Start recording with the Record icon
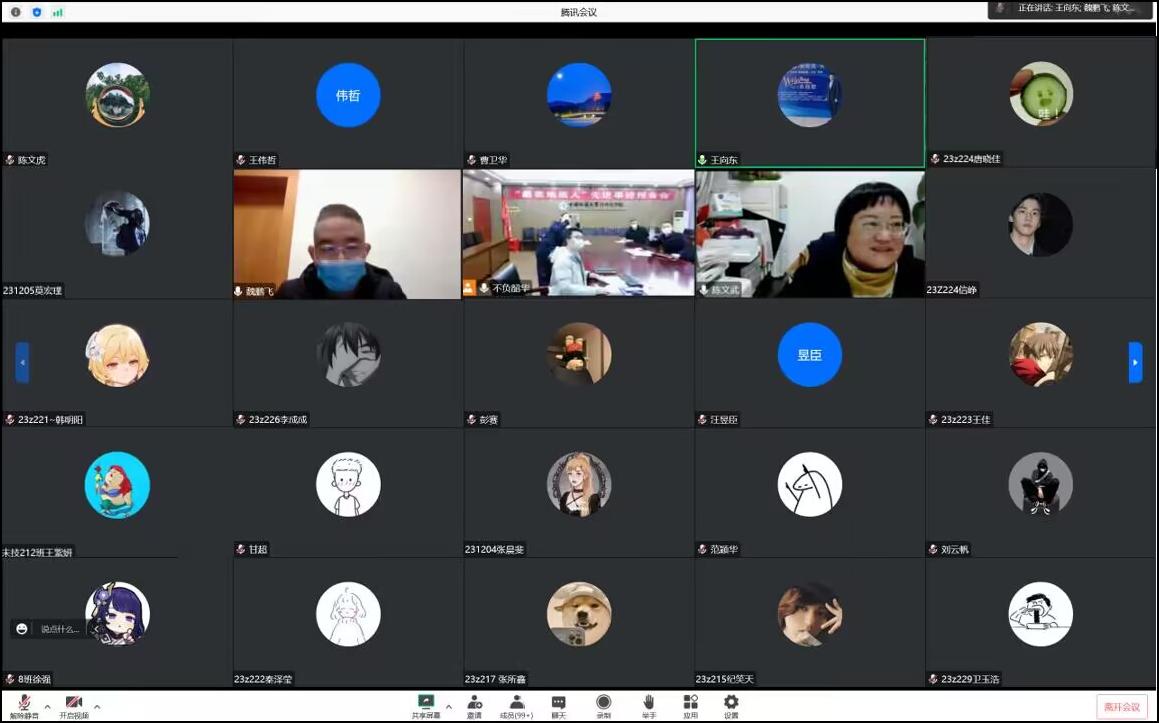Screen dimensions: 1159x723 pos(603,704)
